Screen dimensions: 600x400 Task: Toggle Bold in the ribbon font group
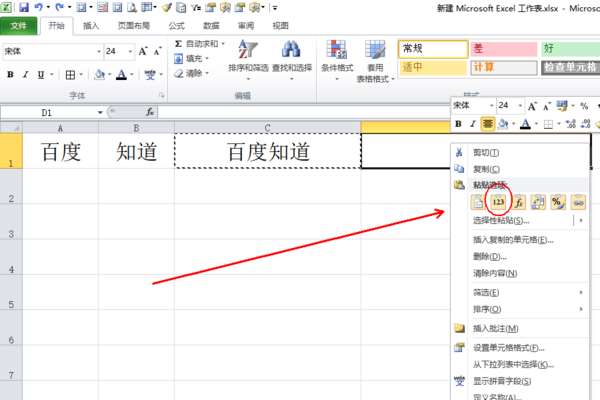10,75
